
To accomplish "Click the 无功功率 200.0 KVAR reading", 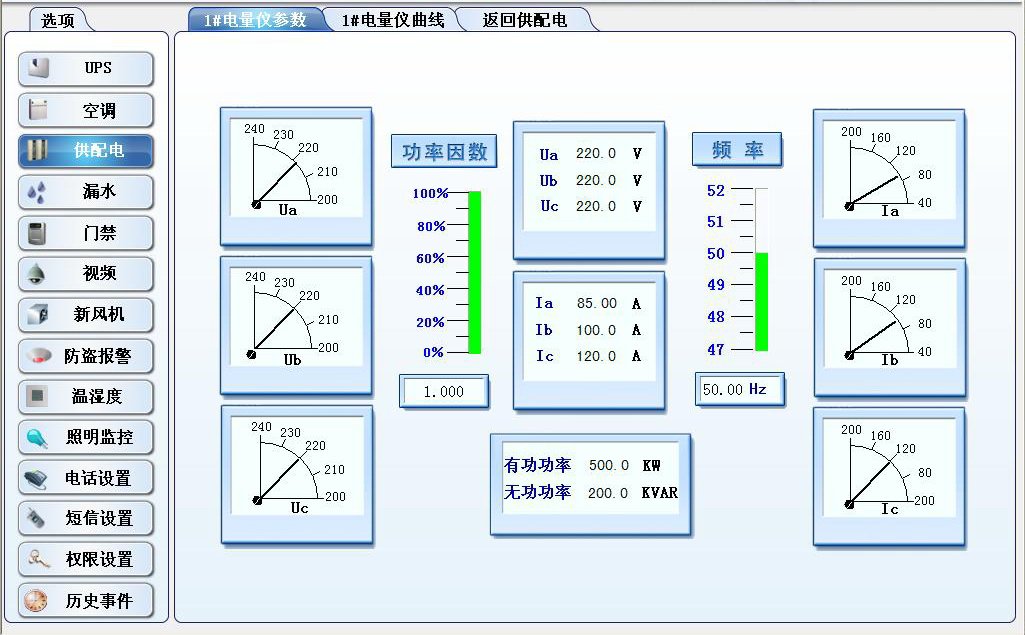I will tap(591, 492).
